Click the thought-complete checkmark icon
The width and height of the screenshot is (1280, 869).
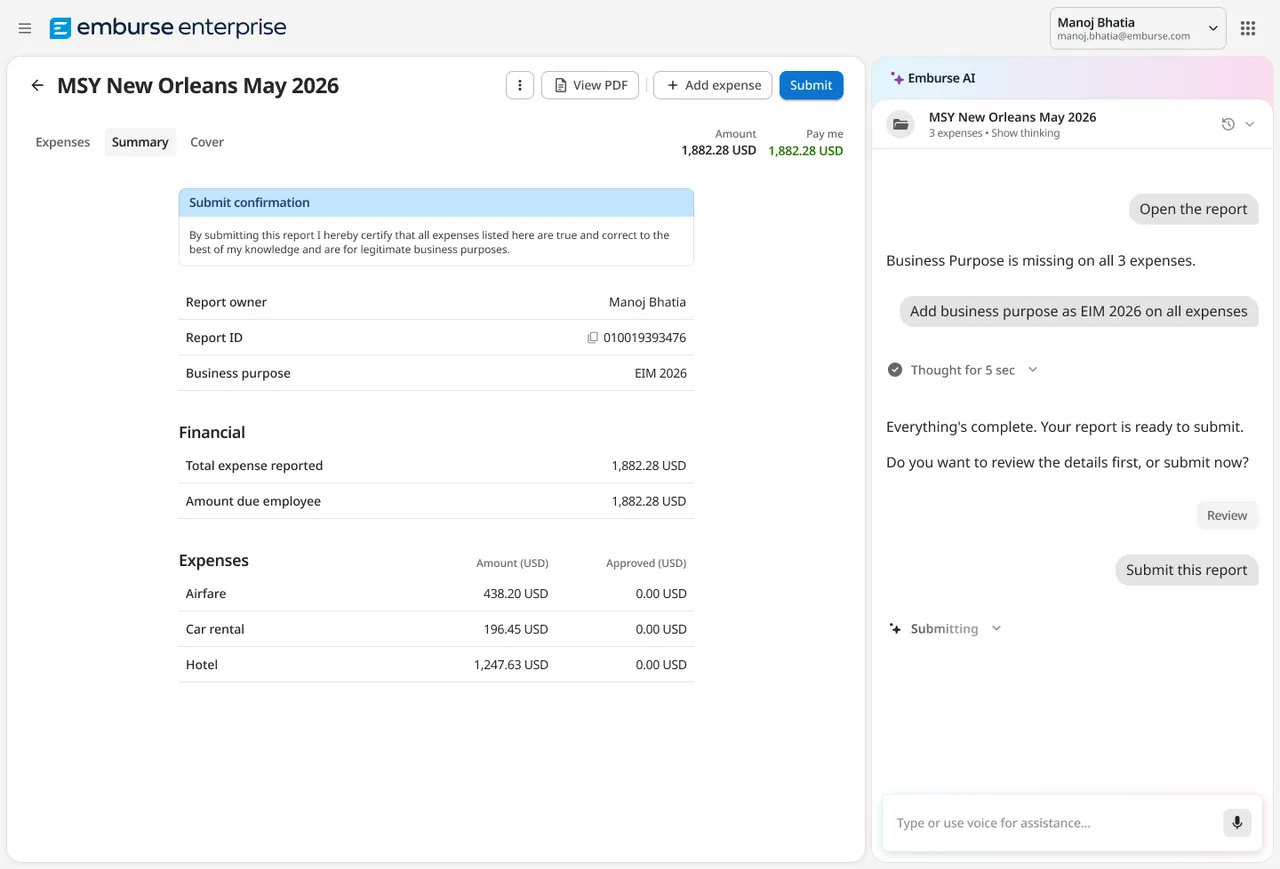[x=895, y=370]
